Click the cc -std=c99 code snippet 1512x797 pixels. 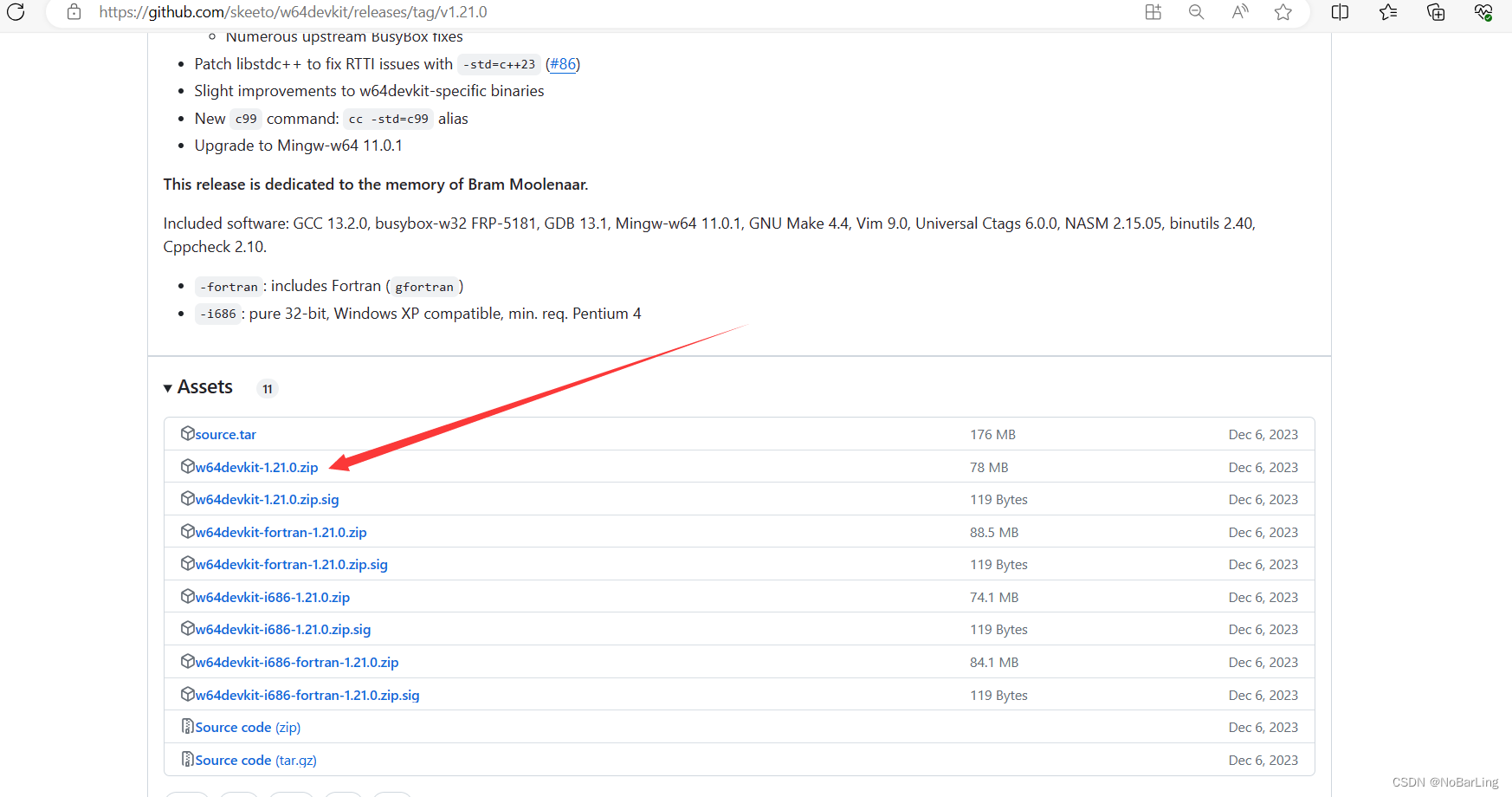tap(389, 119)
